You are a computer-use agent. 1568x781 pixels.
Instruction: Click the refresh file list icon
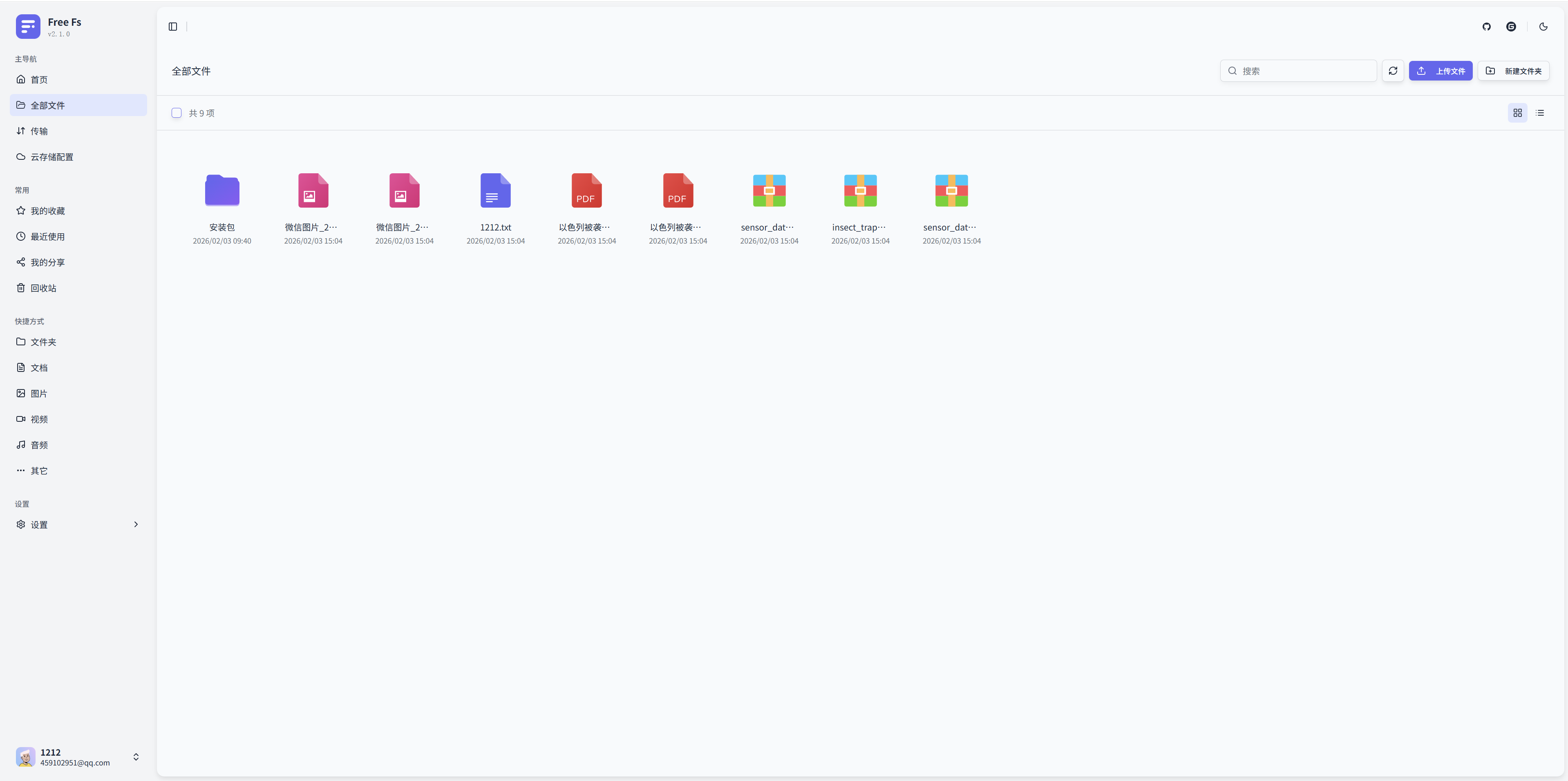pos(1393,71)
